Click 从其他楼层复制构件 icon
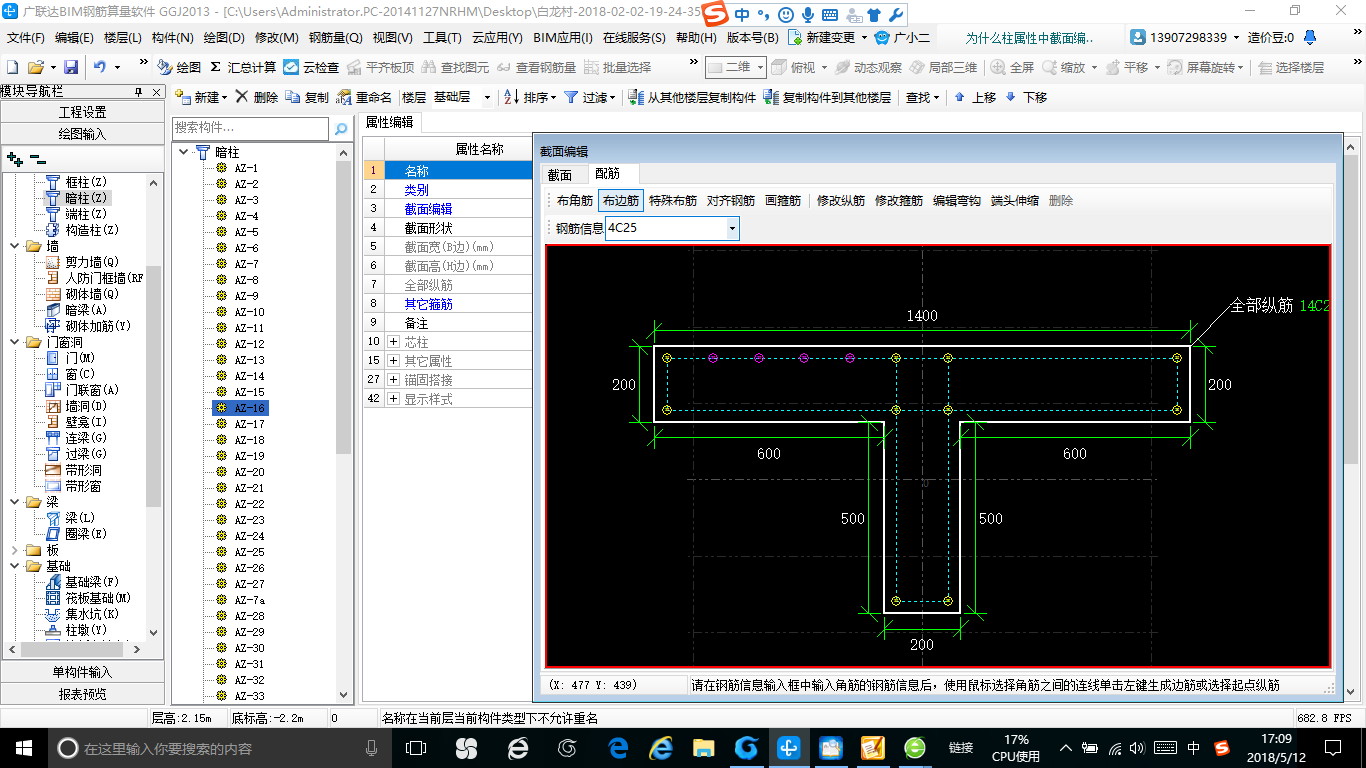The image size is (1366, 768). click(x=636, y=97)
